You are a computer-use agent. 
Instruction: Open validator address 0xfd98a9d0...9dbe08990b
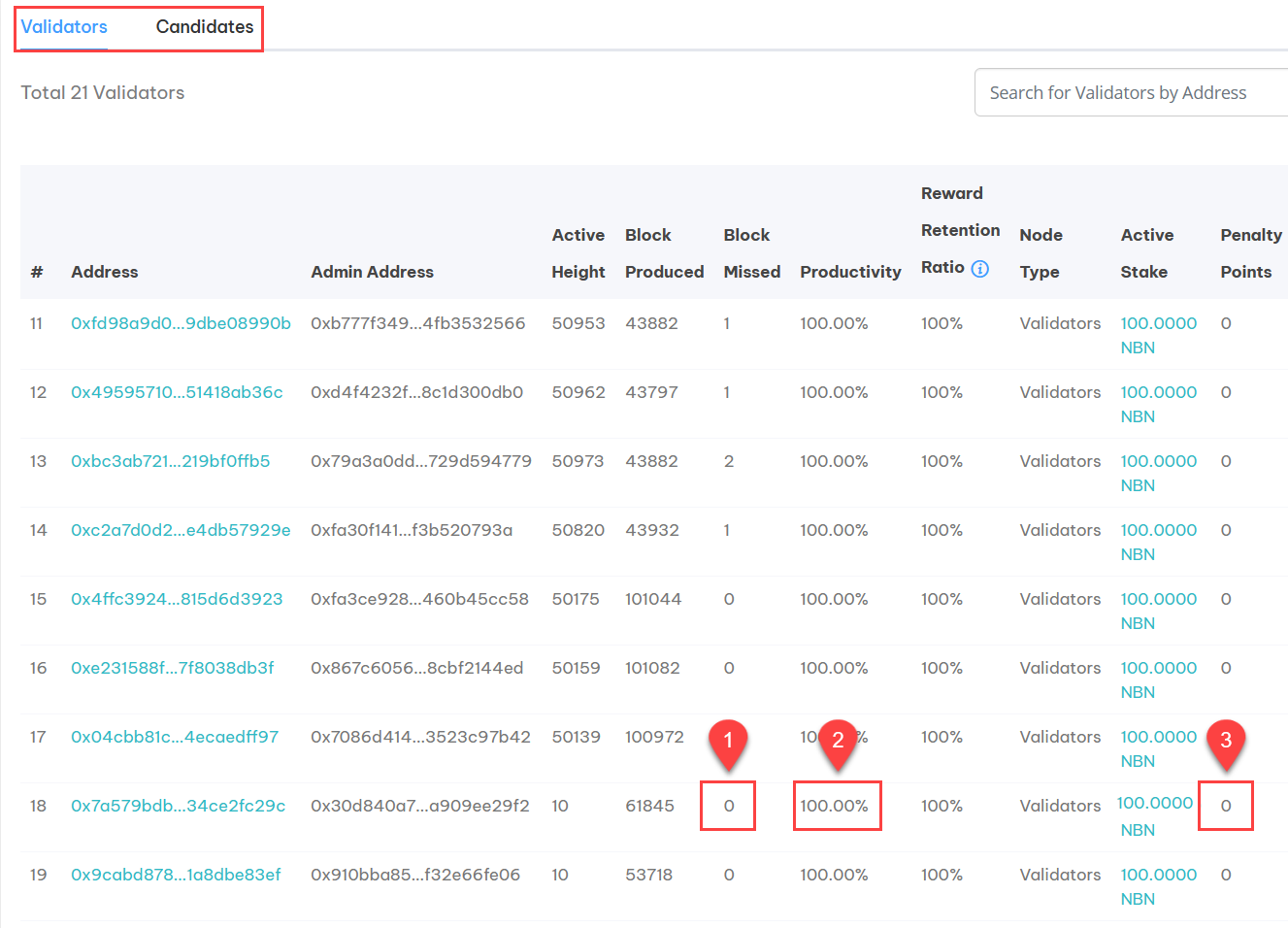(181, 323)
